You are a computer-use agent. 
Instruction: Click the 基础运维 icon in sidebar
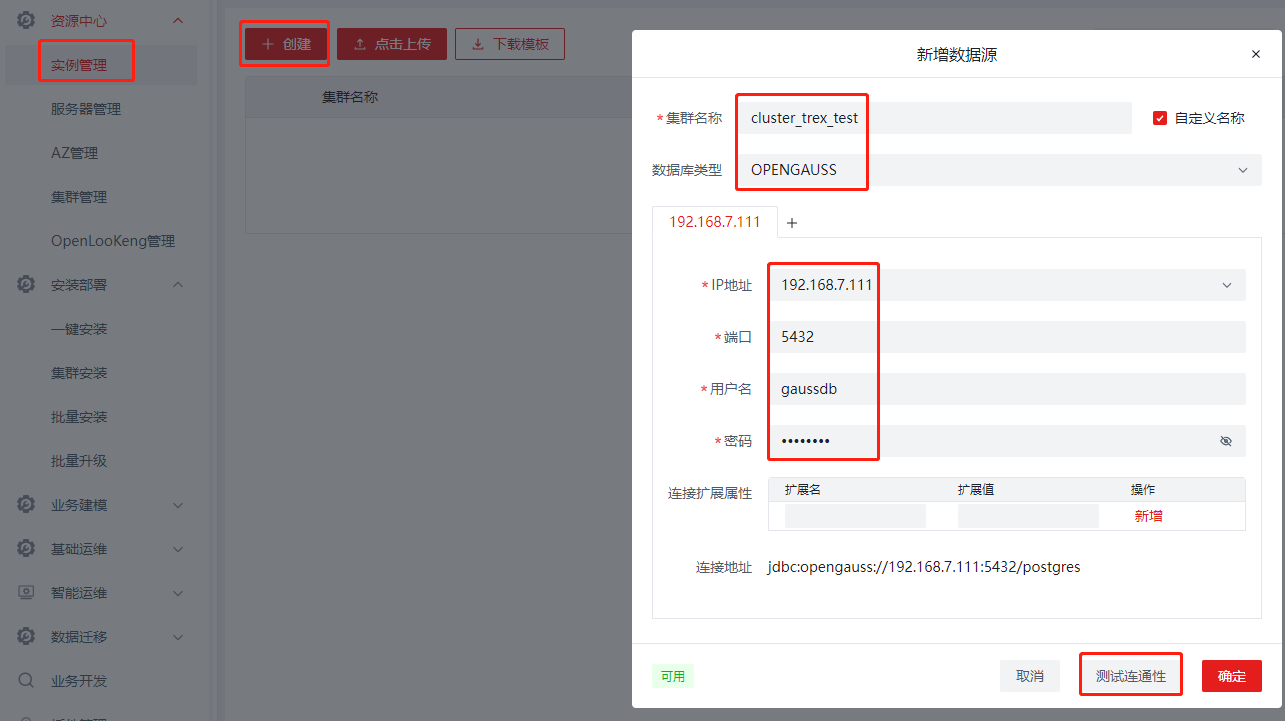click(24, 548)
